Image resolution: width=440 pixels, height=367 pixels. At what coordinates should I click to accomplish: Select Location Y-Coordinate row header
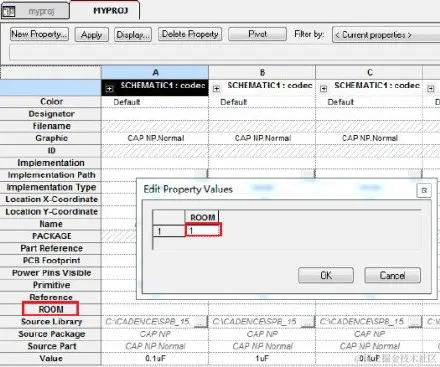point(51,212)
